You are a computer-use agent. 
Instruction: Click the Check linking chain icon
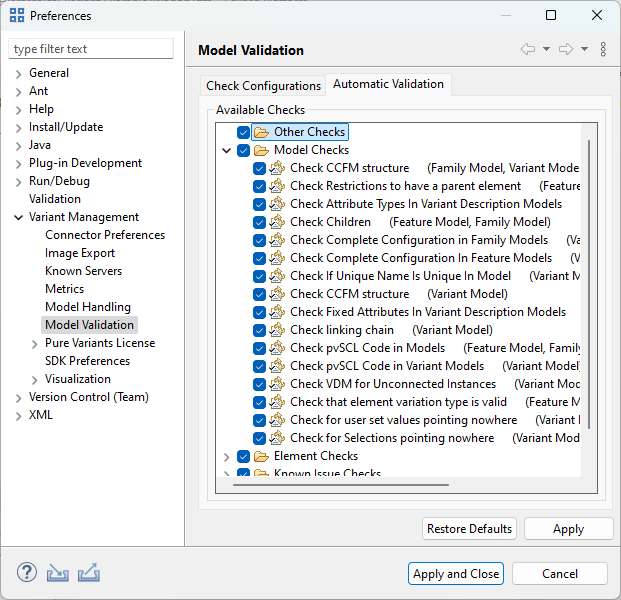277,330
